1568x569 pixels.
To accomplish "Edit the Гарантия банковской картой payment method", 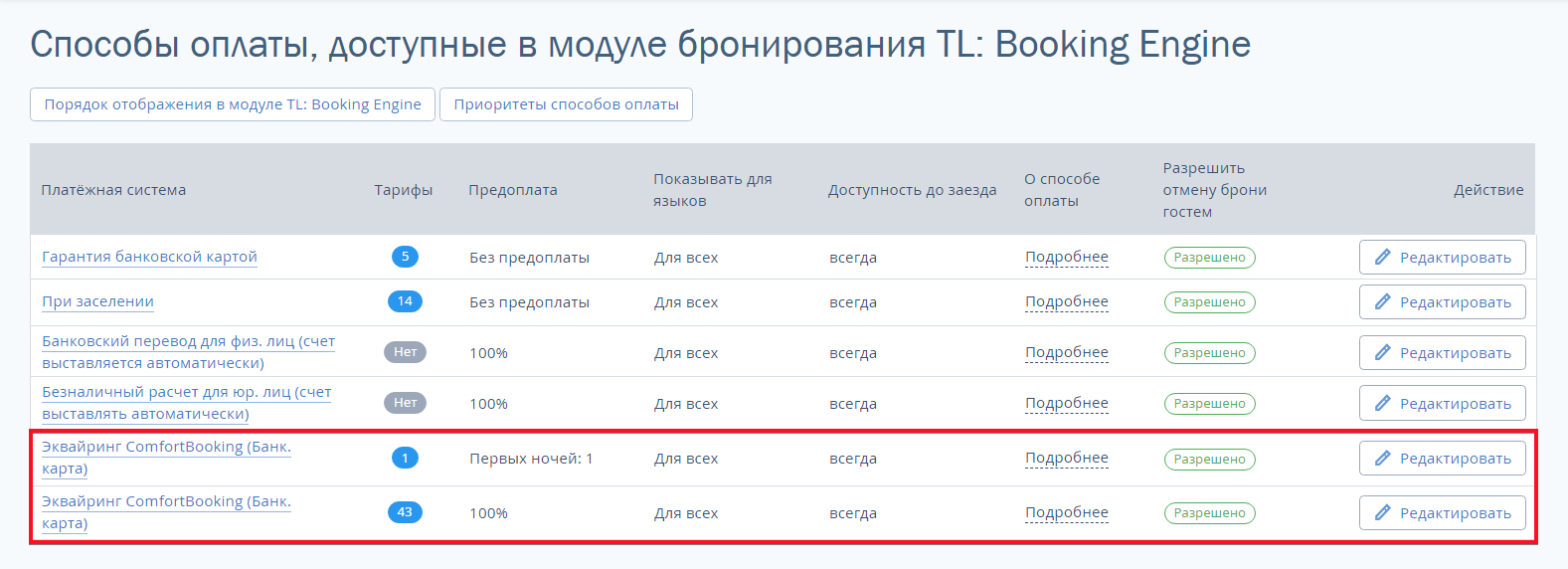I will [x=1443, y=258].
